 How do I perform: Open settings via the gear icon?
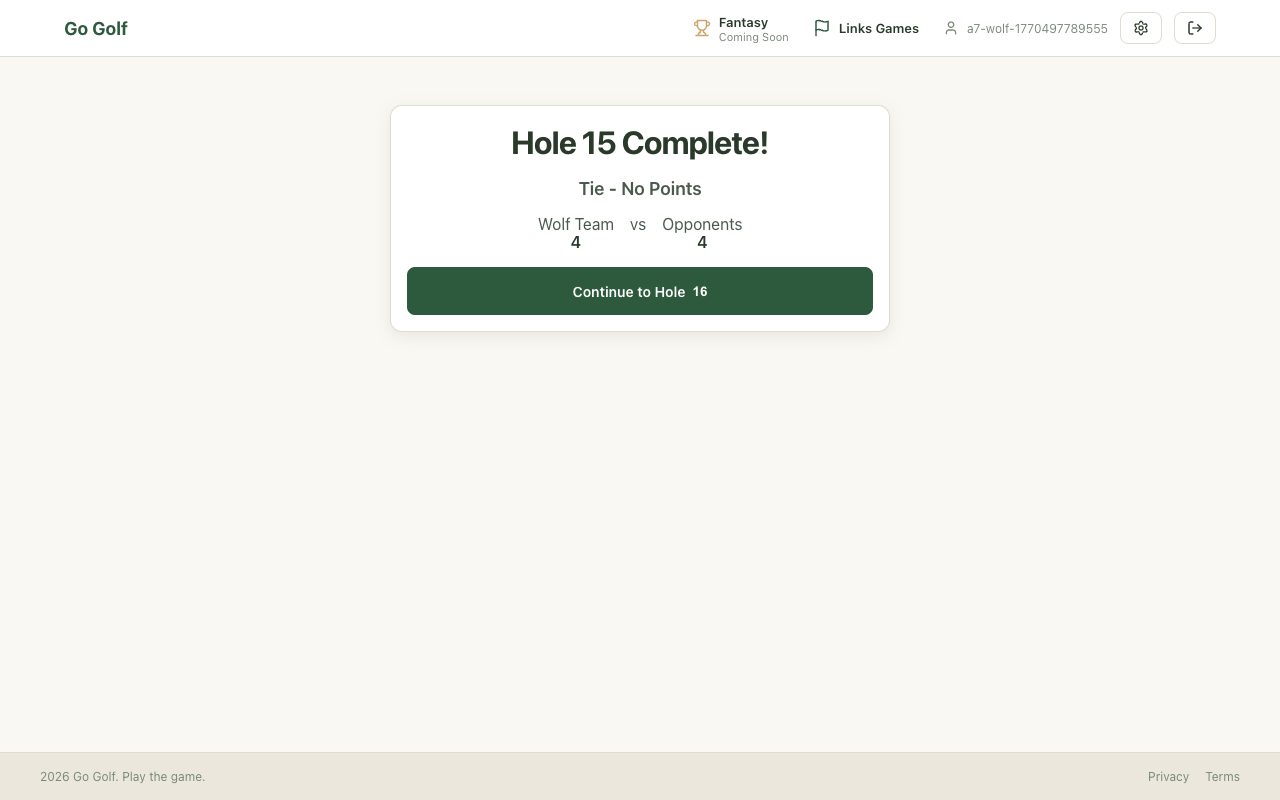tap(1141, 28)
